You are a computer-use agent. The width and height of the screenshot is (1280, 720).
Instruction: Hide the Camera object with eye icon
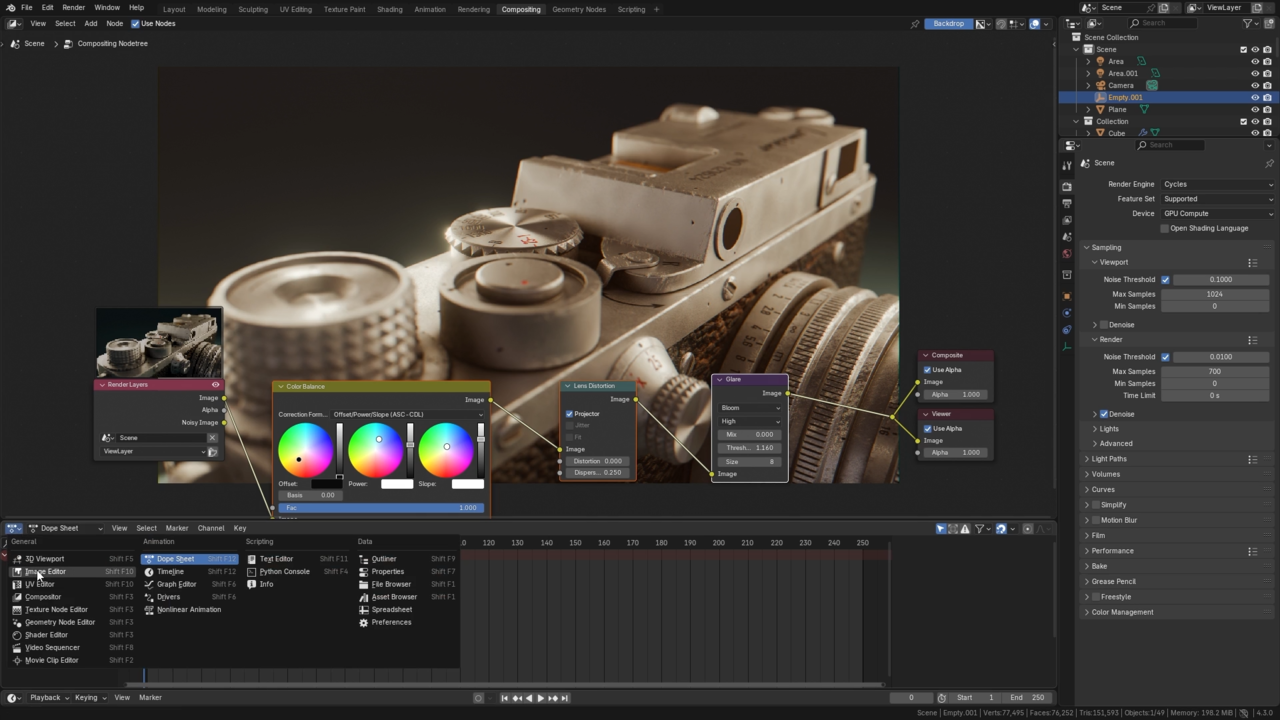(1255, 85)
